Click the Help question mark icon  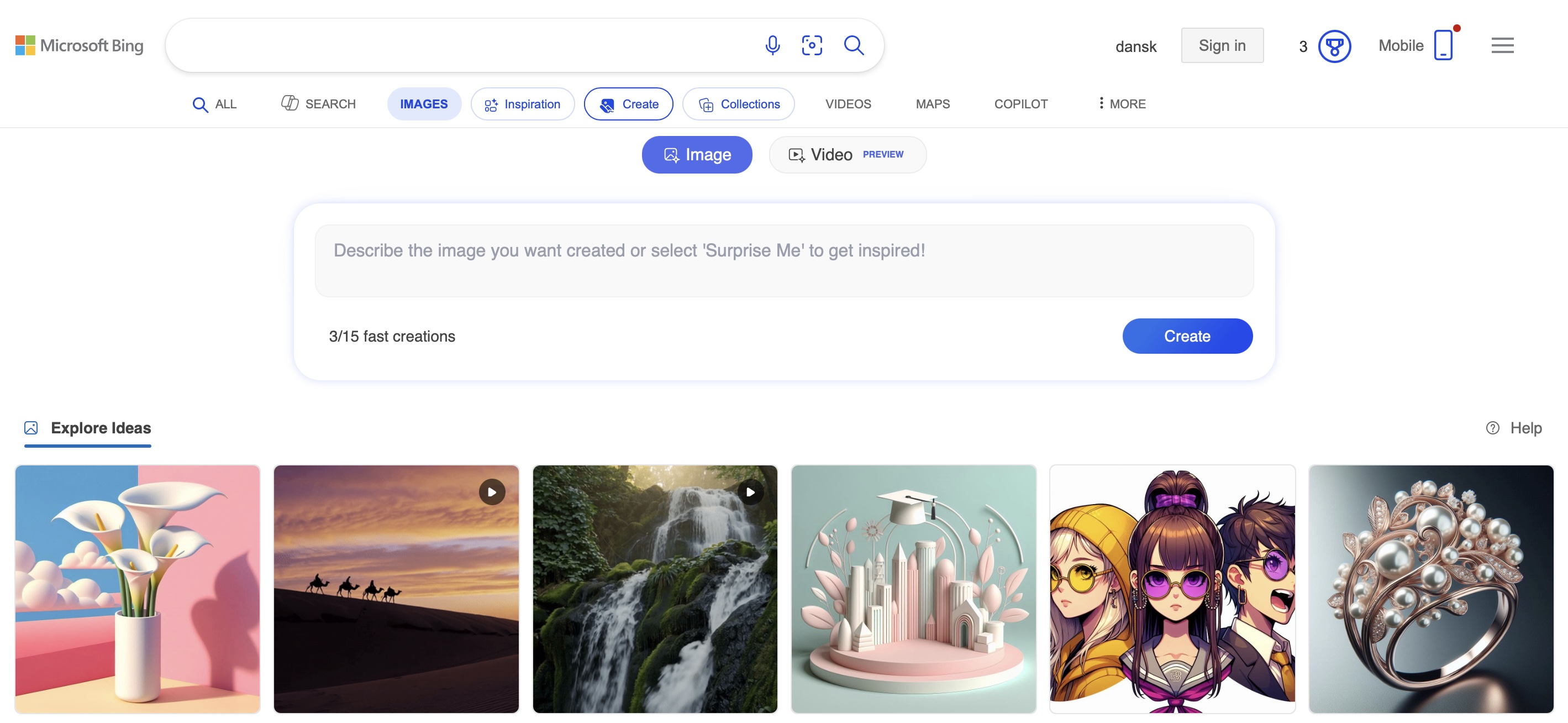tap(1492, 428)
